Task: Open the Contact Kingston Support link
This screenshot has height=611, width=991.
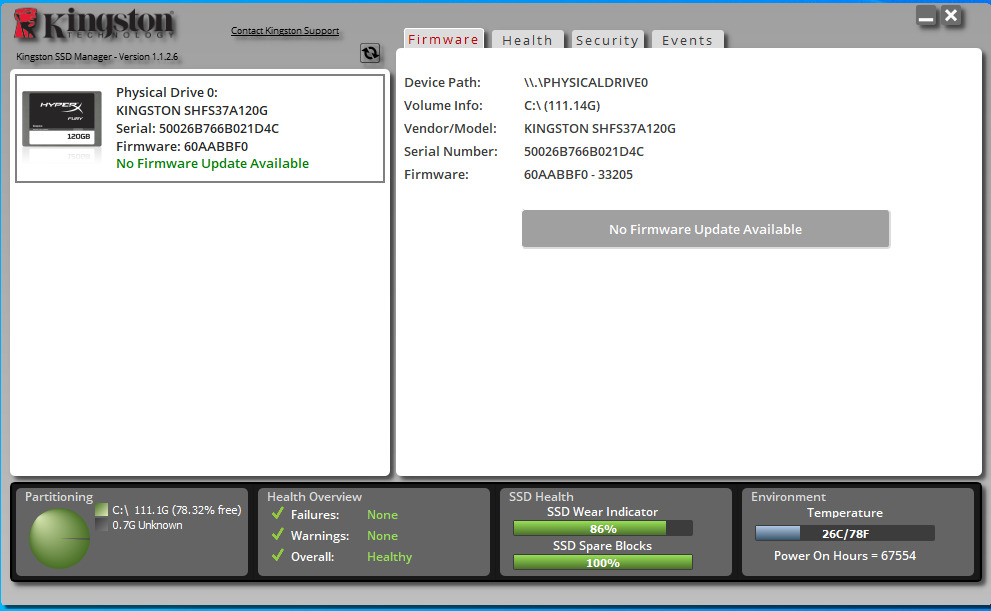Action: [285, 30]
